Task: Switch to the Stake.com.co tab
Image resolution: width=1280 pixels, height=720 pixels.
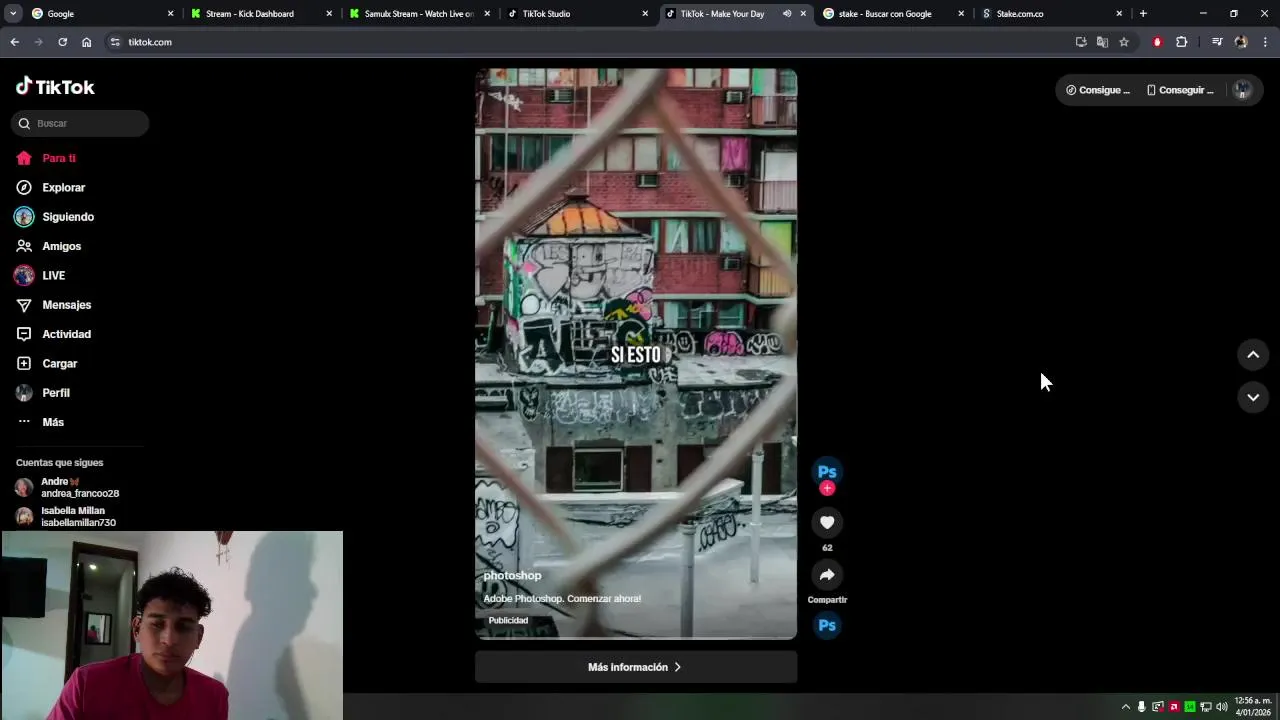Action: point(1050,14)
